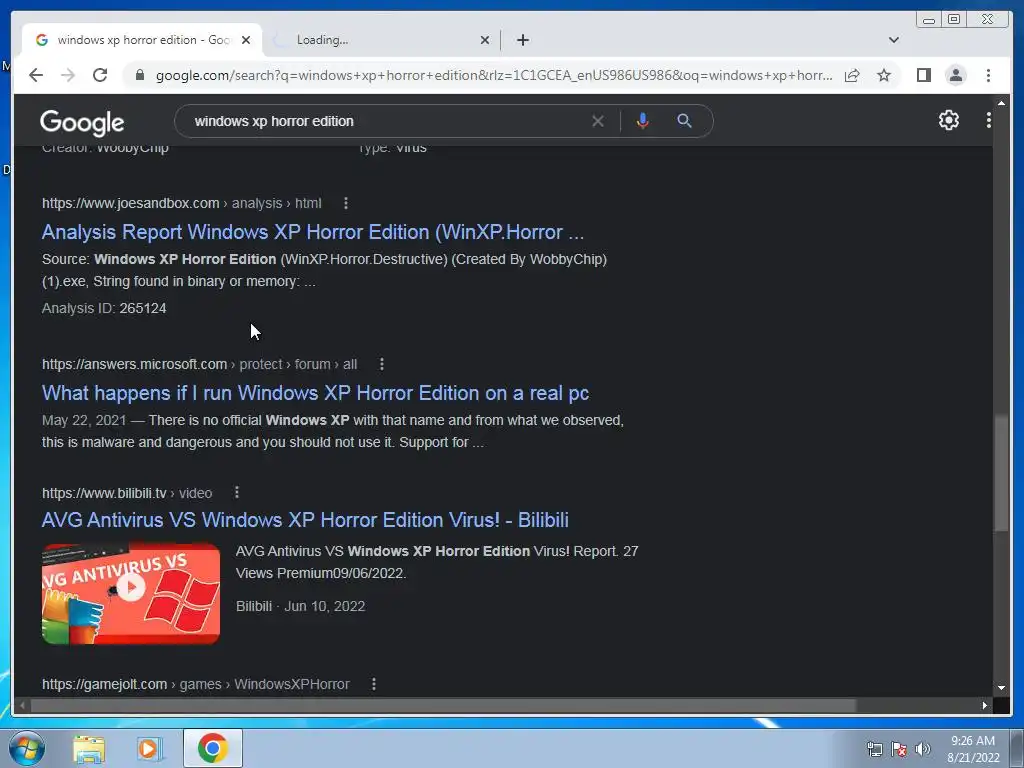1024x768 pixels.
Task: Open 'What happens if I run Windows XP Horror Edition' result
Action: 315,393
